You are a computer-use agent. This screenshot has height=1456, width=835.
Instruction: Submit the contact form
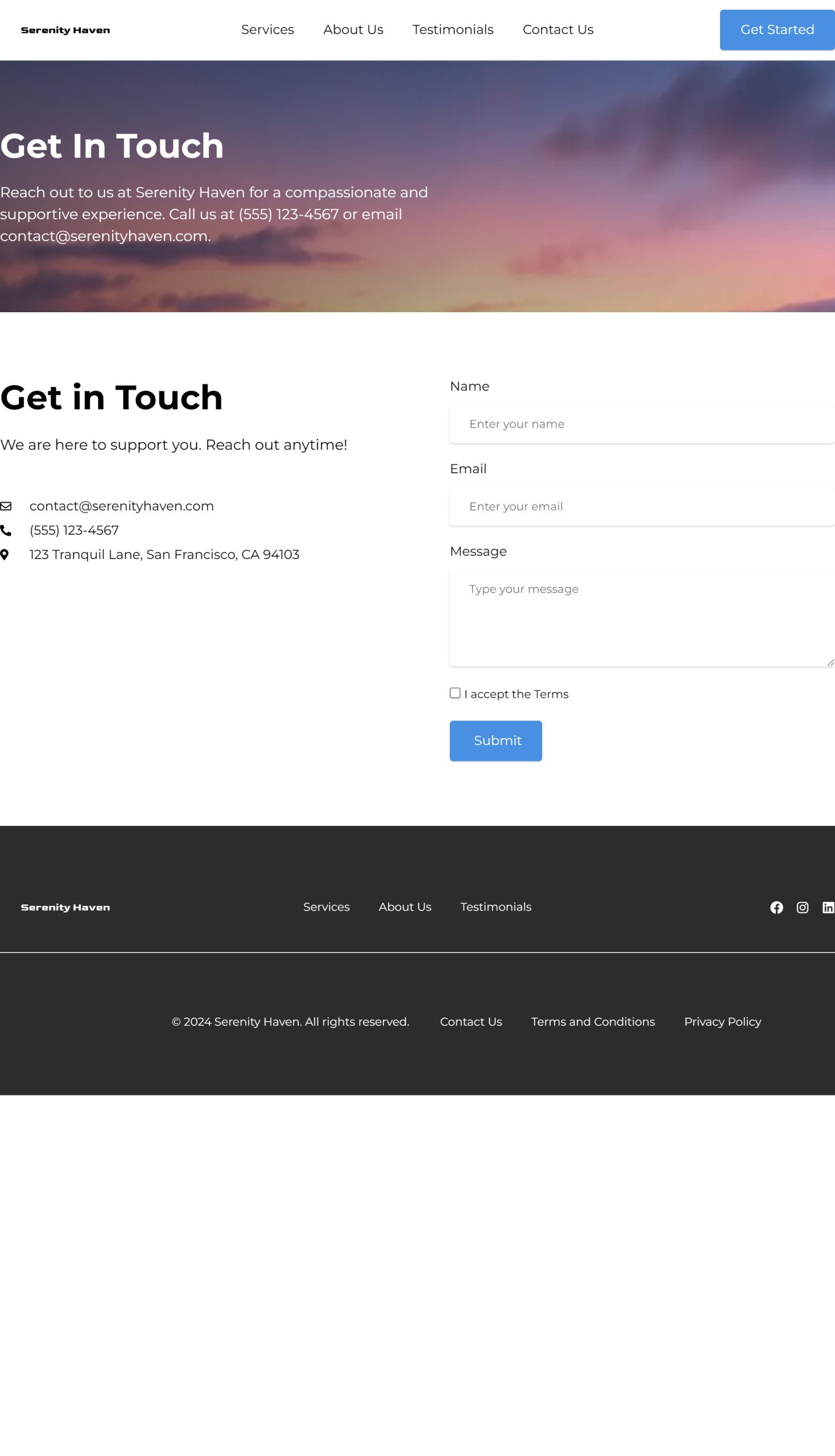coord(495,741)
